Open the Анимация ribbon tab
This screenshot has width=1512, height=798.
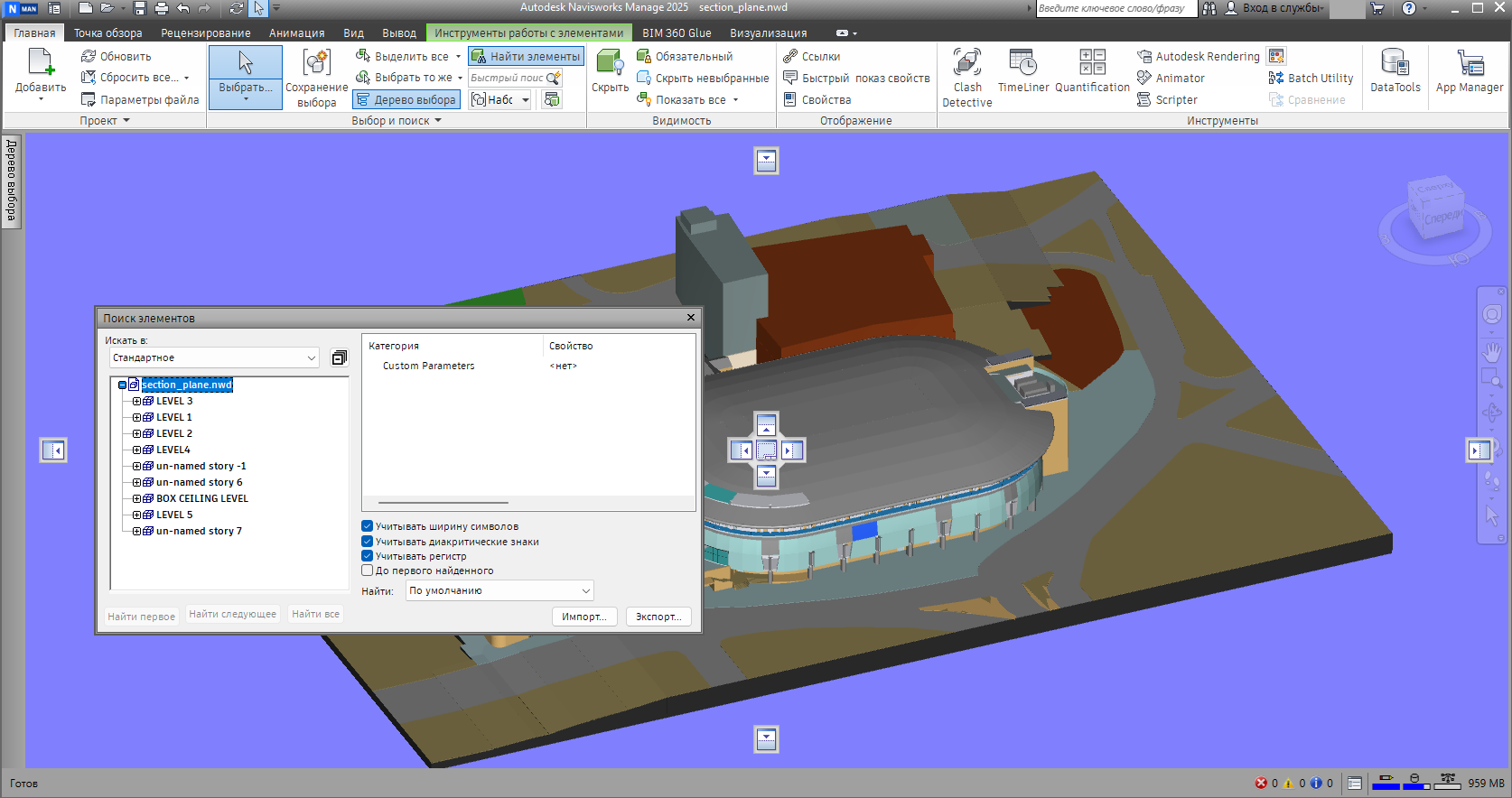click(296, 32)
